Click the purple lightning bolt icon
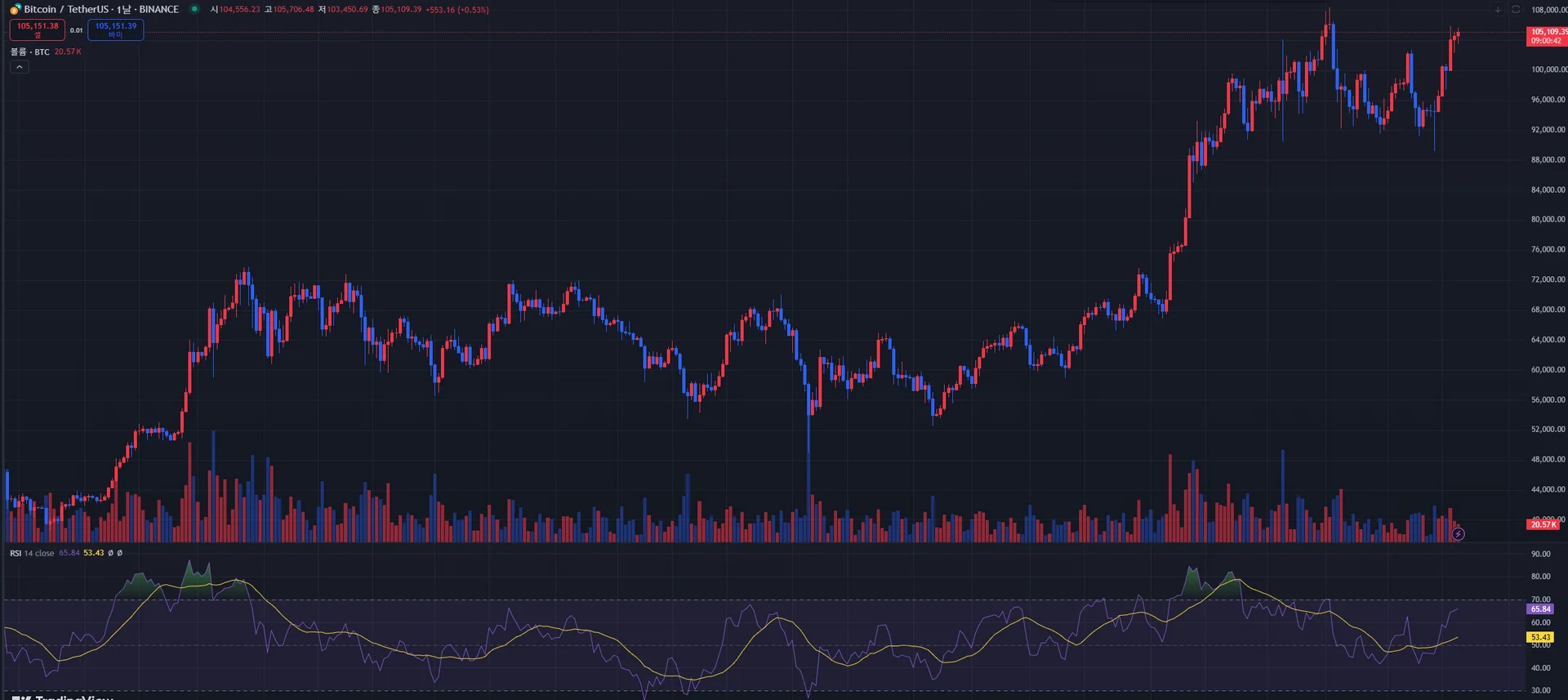 click(1458, 534)
